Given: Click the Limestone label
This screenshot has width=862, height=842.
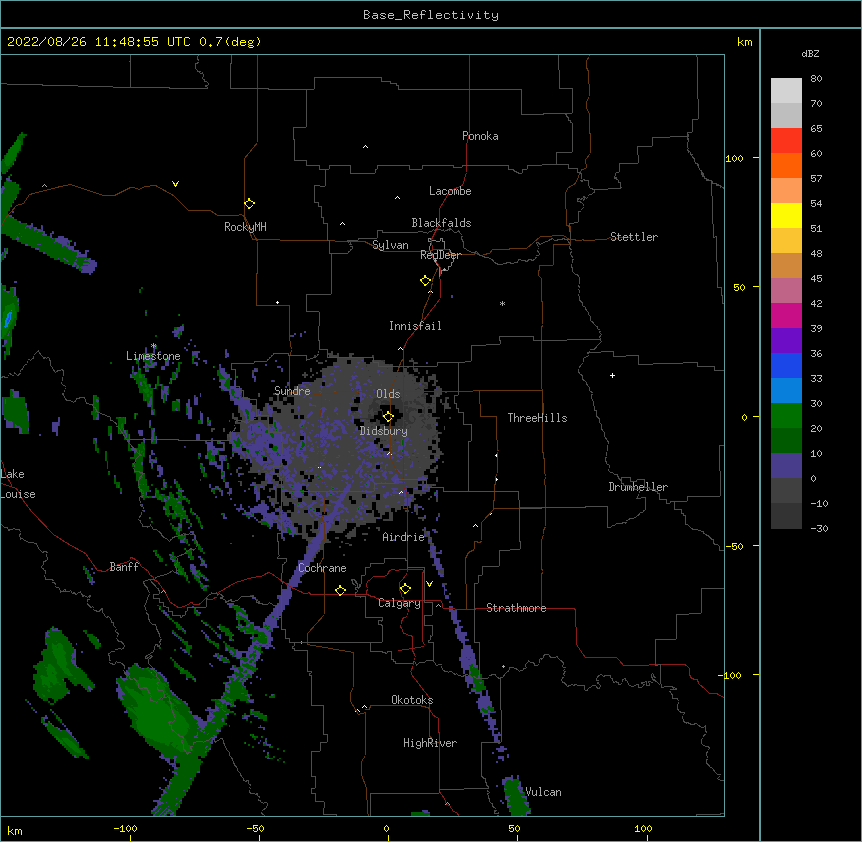Looking at the screenshot, I should pyautogui.click(x=153, y=356).
